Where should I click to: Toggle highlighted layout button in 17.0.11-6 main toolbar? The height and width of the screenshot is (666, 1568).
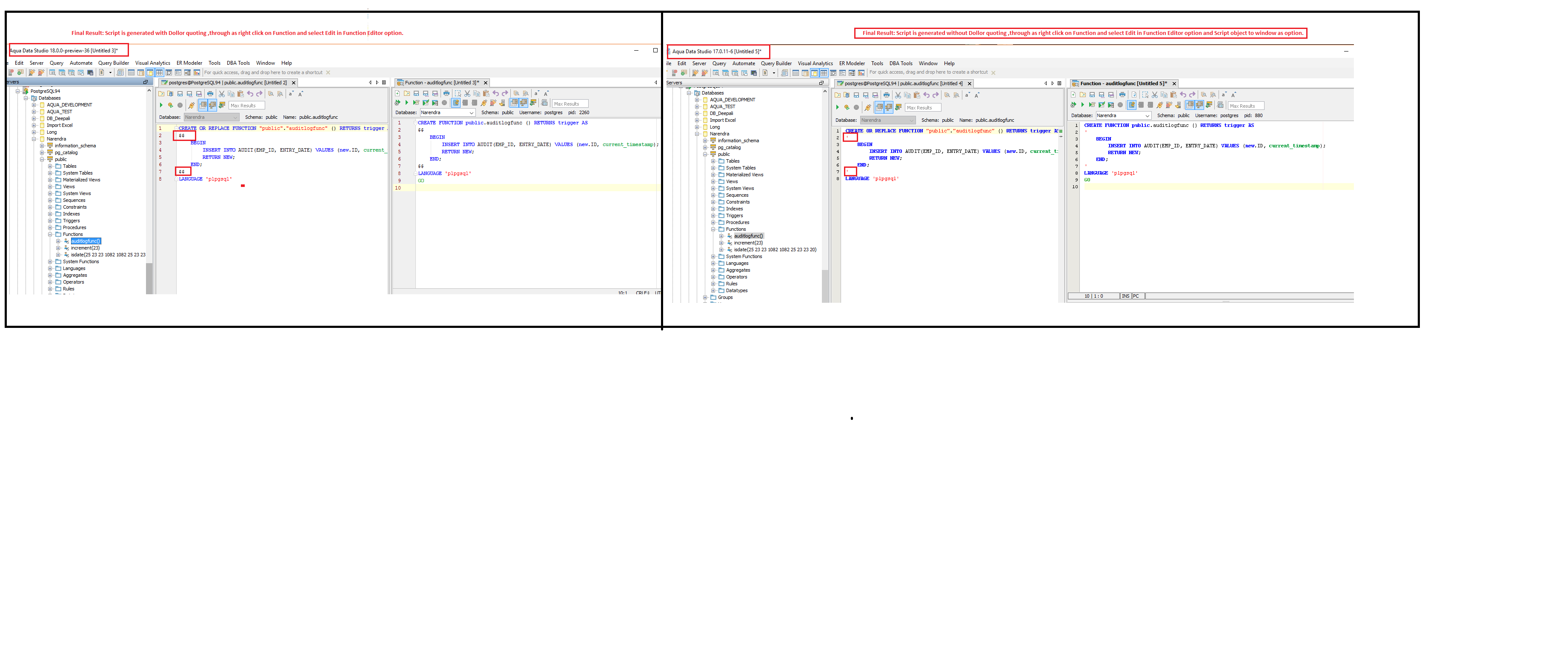pyautogui.click(x=814, y=73)
